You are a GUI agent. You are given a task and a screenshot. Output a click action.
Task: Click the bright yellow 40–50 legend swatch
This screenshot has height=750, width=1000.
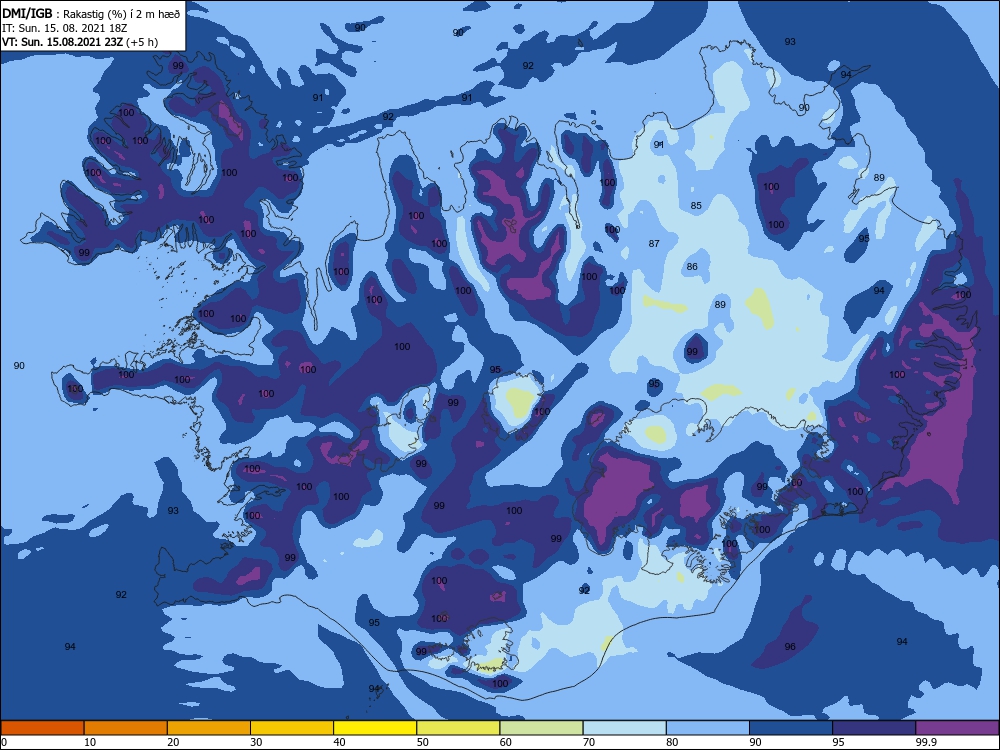375,728
